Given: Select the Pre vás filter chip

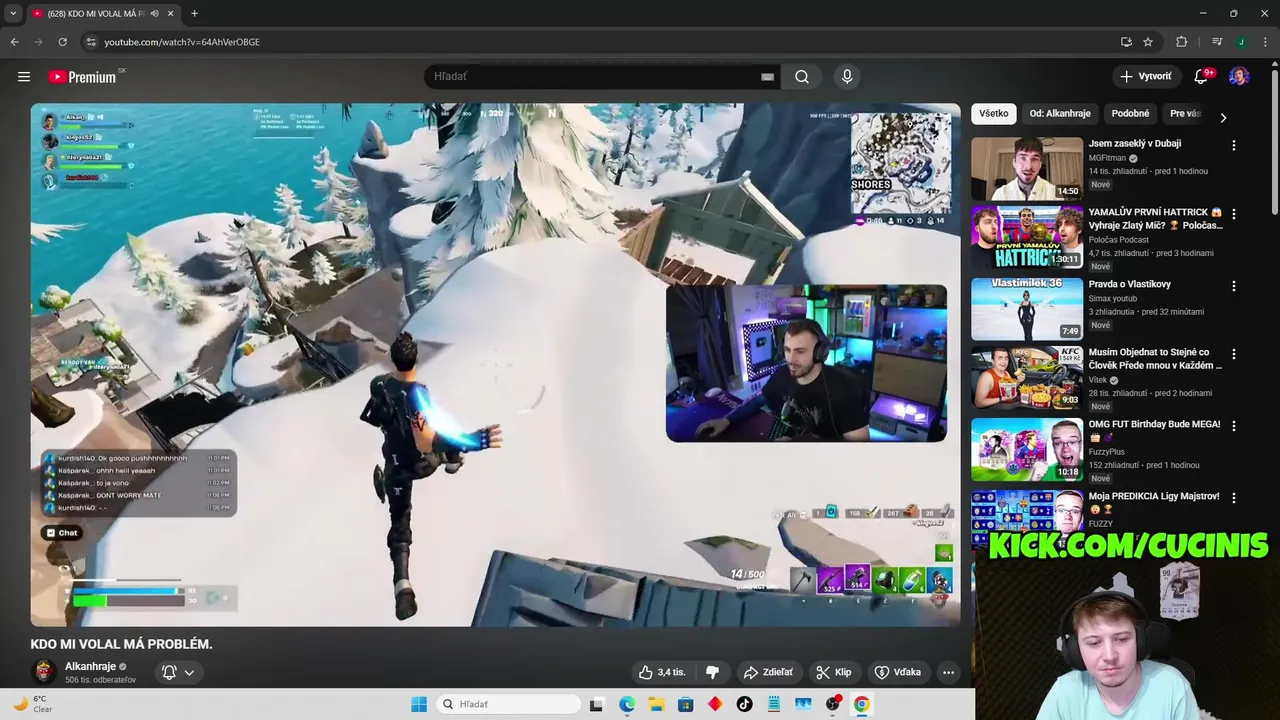Looking at the screenshot, I should click(1186, 114).
